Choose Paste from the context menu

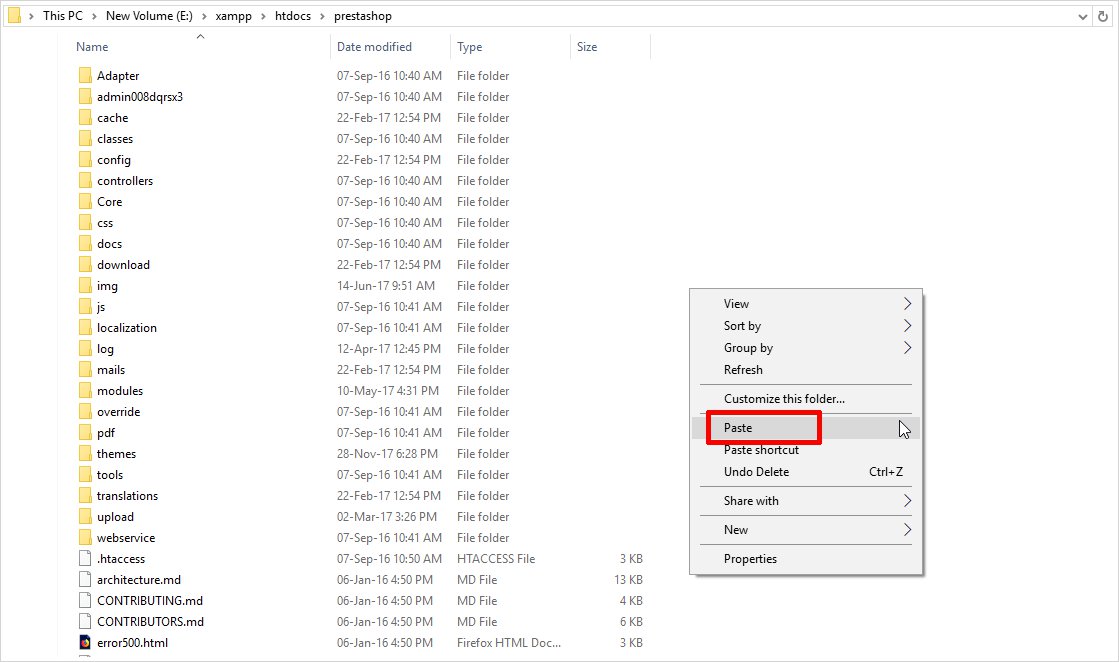point(806,428)
